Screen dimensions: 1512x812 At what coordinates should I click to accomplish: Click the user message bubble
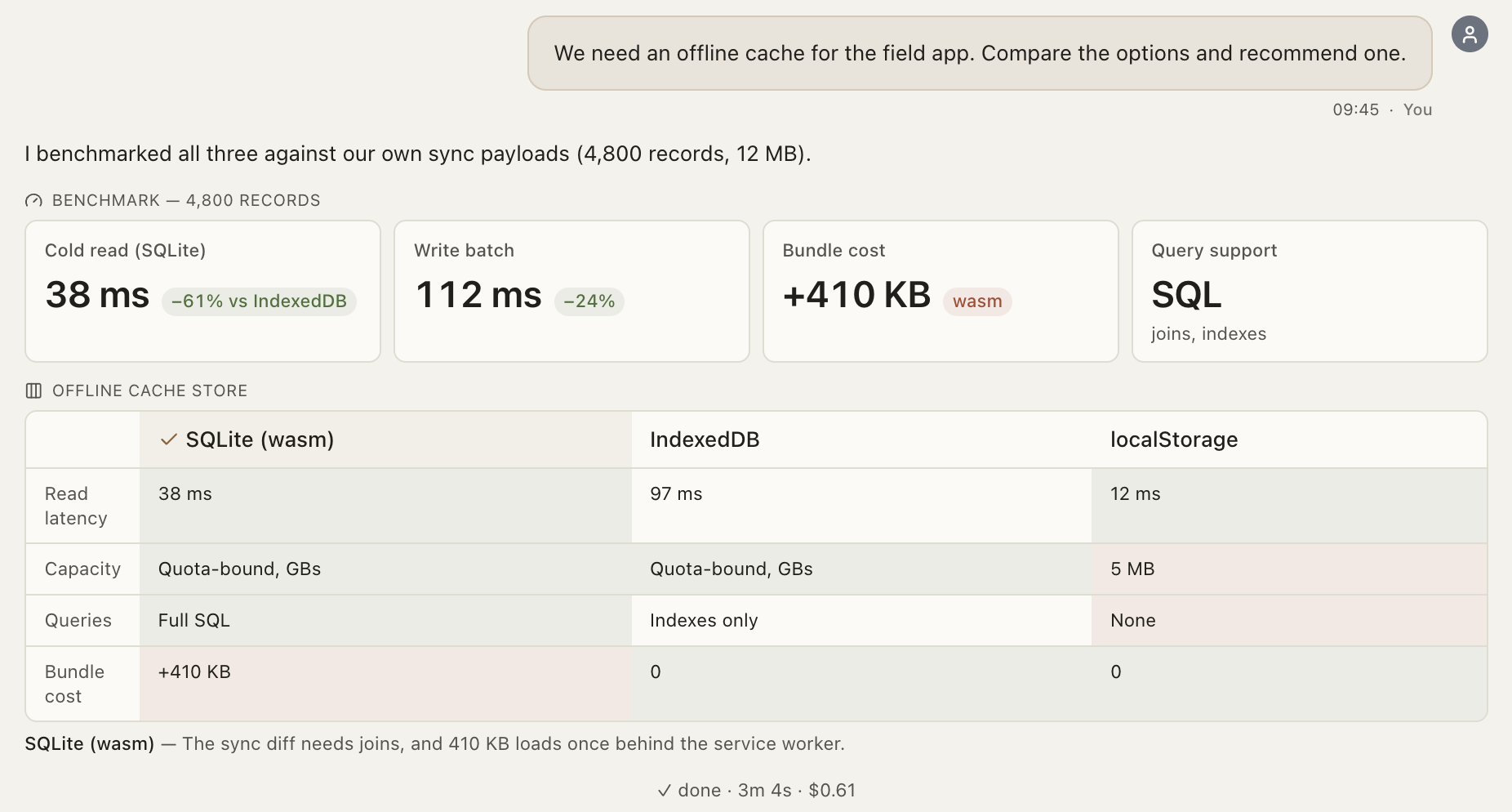pos(980,53)
